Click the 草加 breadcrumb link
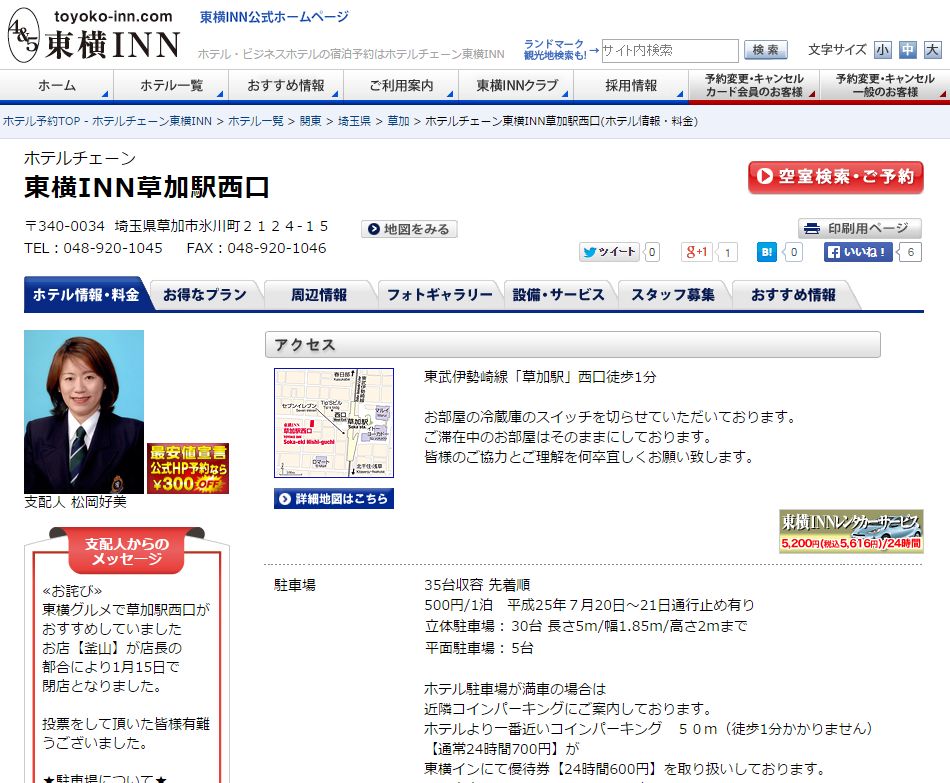Viewport: 950px width, 783px height. 398,121
